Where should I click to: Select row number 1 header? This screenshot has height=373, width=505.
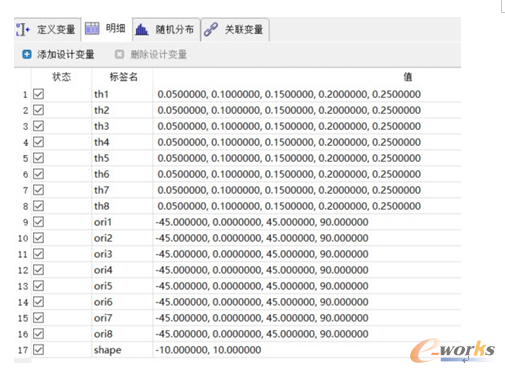pyautogui.click(x=23, y=94)
